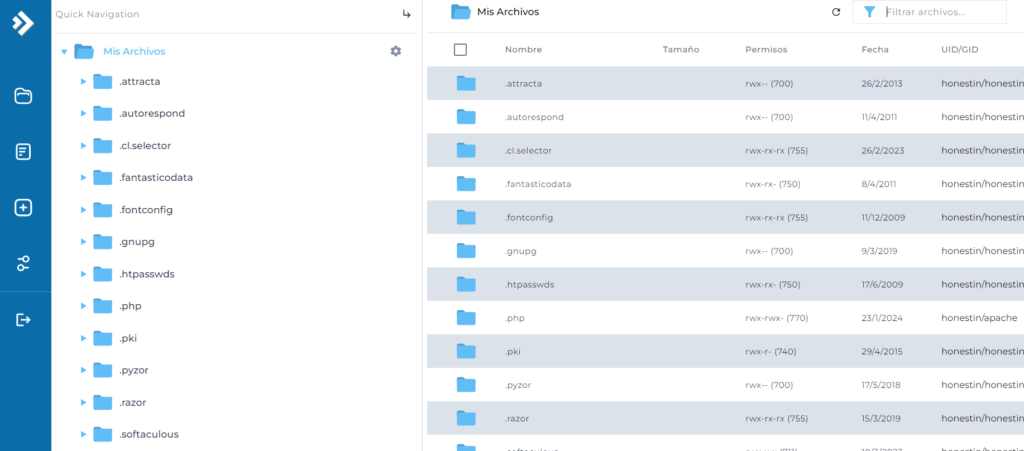
Task: Click the file manager logo icon
Action: click(x=23, y=24)
